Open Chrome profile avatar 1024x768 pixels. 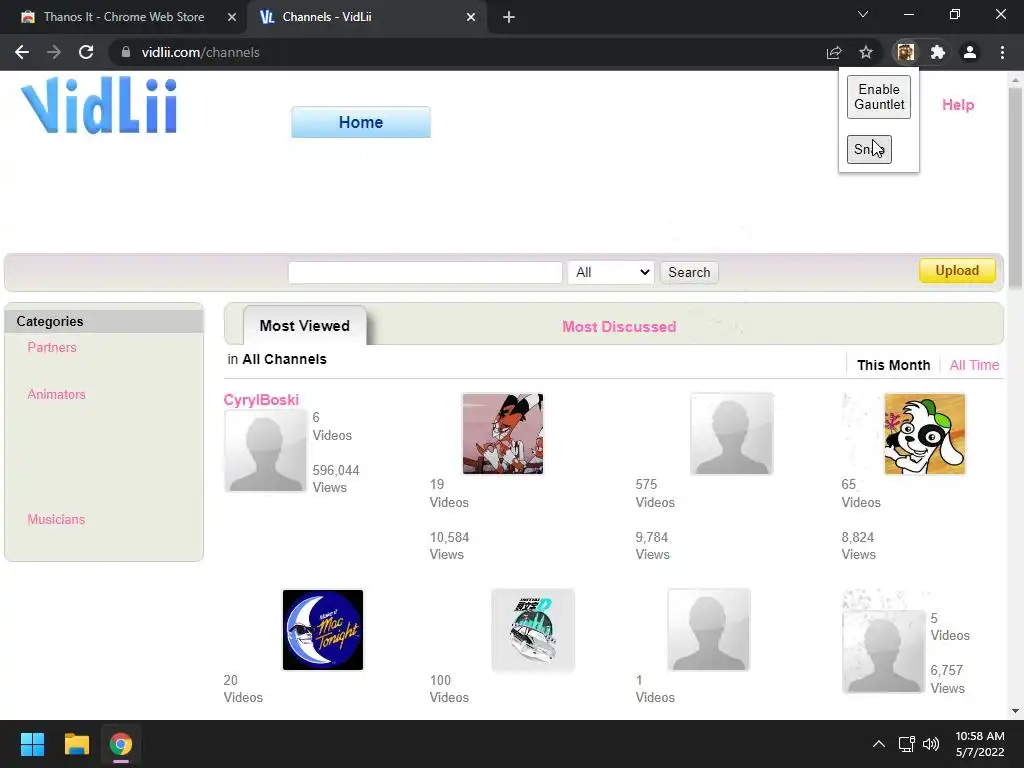point(970,52)
